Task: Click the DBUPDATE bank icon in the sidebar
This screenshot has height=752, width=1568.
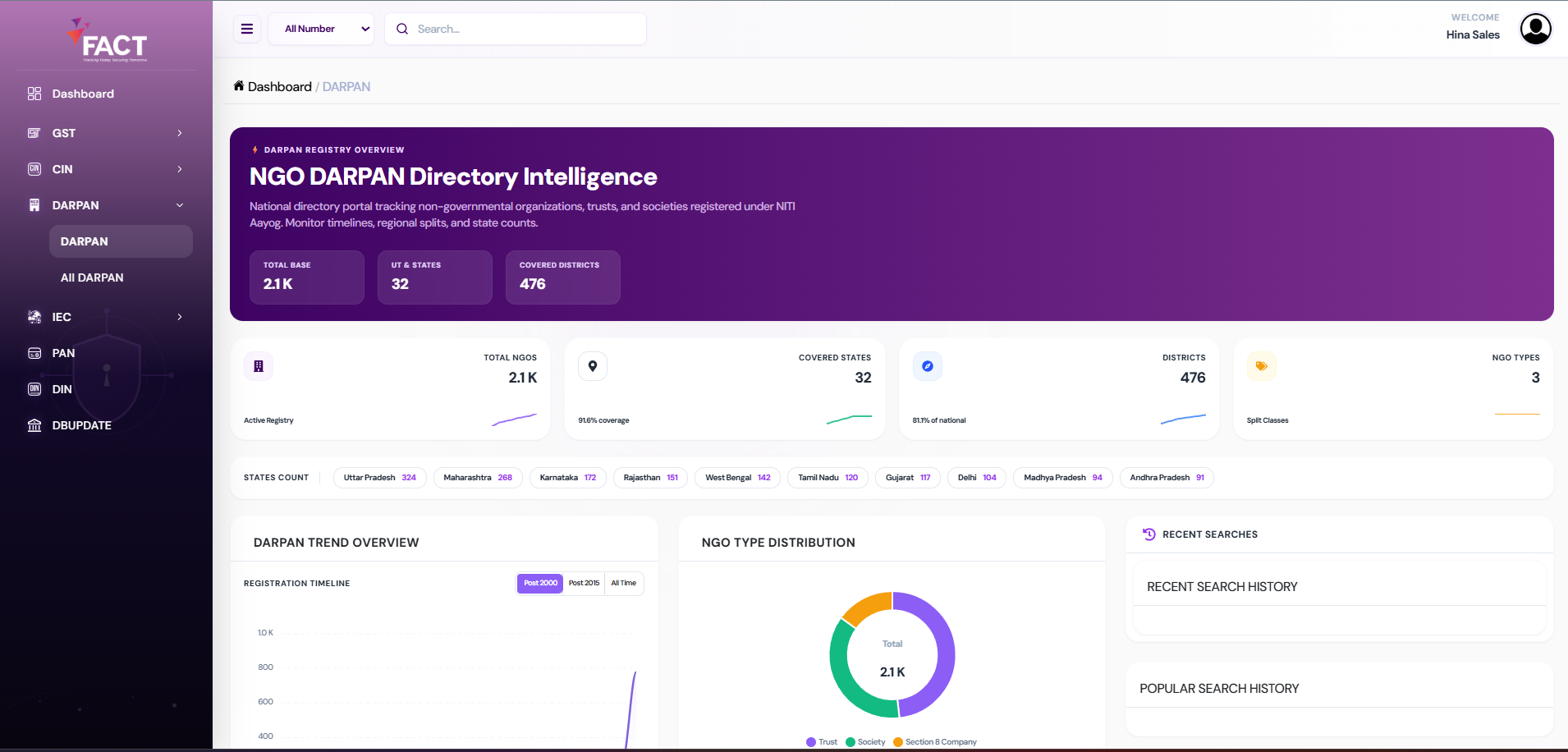Action: (x=34, y=425)
